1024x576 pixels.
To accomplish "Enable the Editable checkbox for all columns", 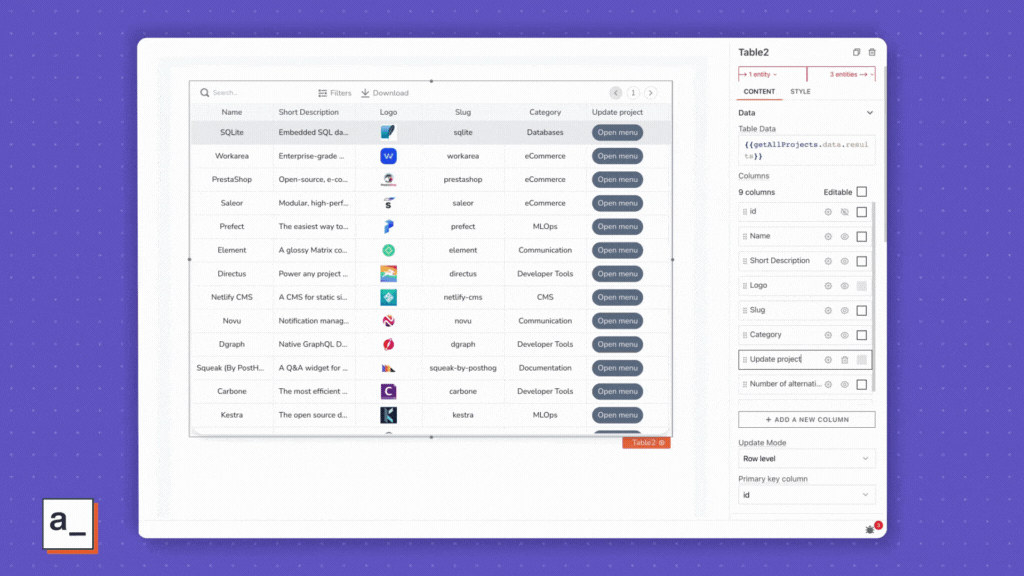I will pyautogui.click(x=862, y=192).
